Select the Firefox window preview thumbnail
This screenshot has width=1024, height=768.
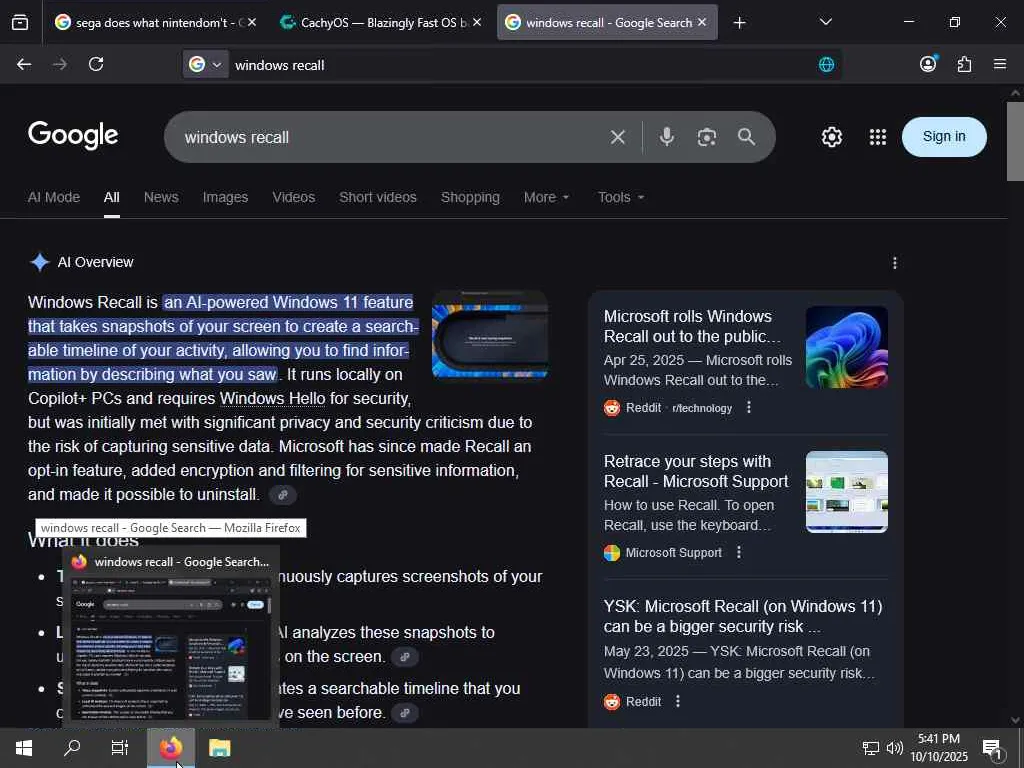coord(170,647)
